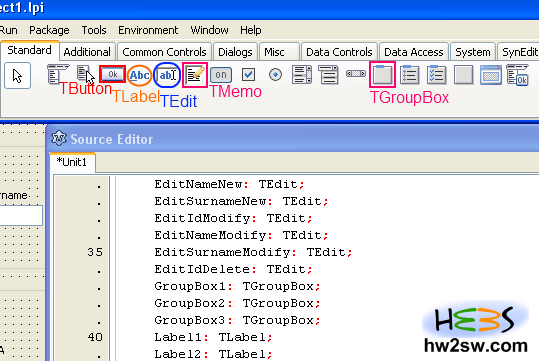Image resolution: width=539 pixels, height=361 pixels.
Task: Click the Source Editor title bar
Action: click(x=292, y=139)
